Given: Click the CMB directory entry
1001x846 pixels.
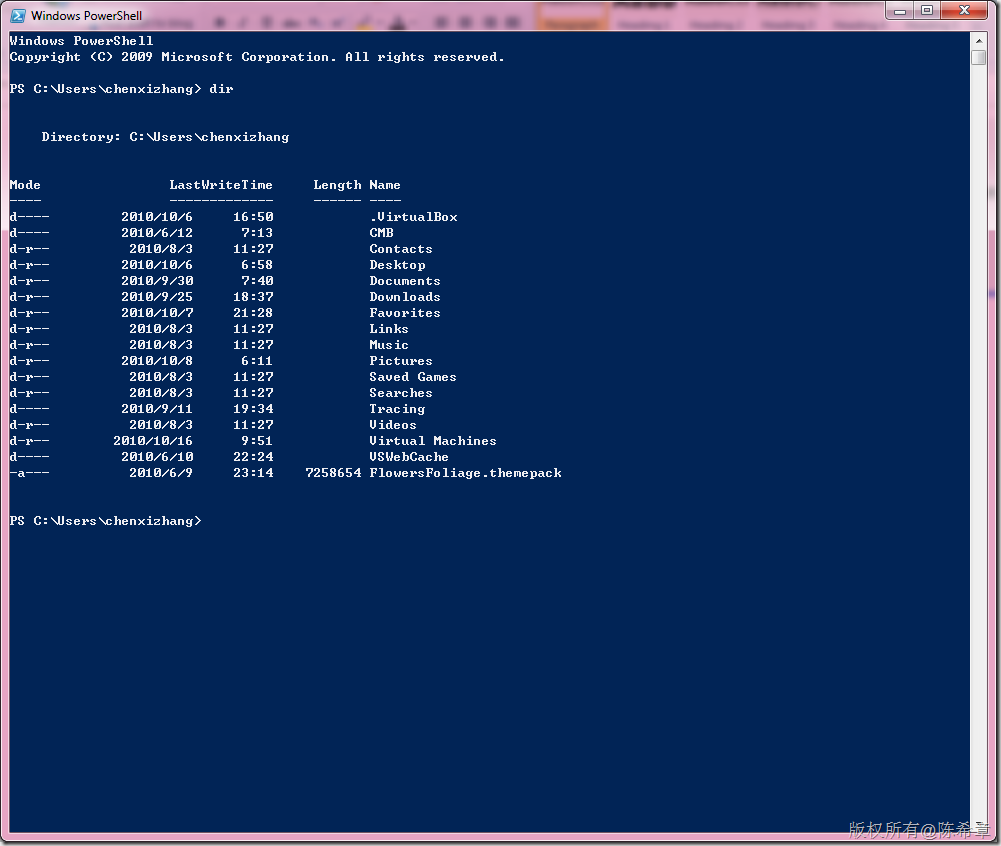Looking at the screenshot, I should tap(381, 233).
